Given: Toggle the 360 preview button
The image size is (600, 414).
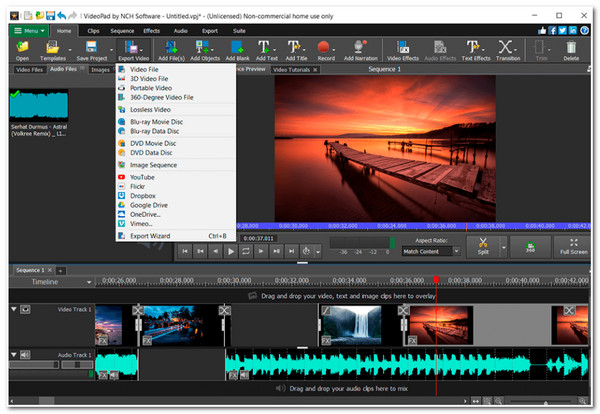Looking at the screenshot, I should (x=530, y=247).
